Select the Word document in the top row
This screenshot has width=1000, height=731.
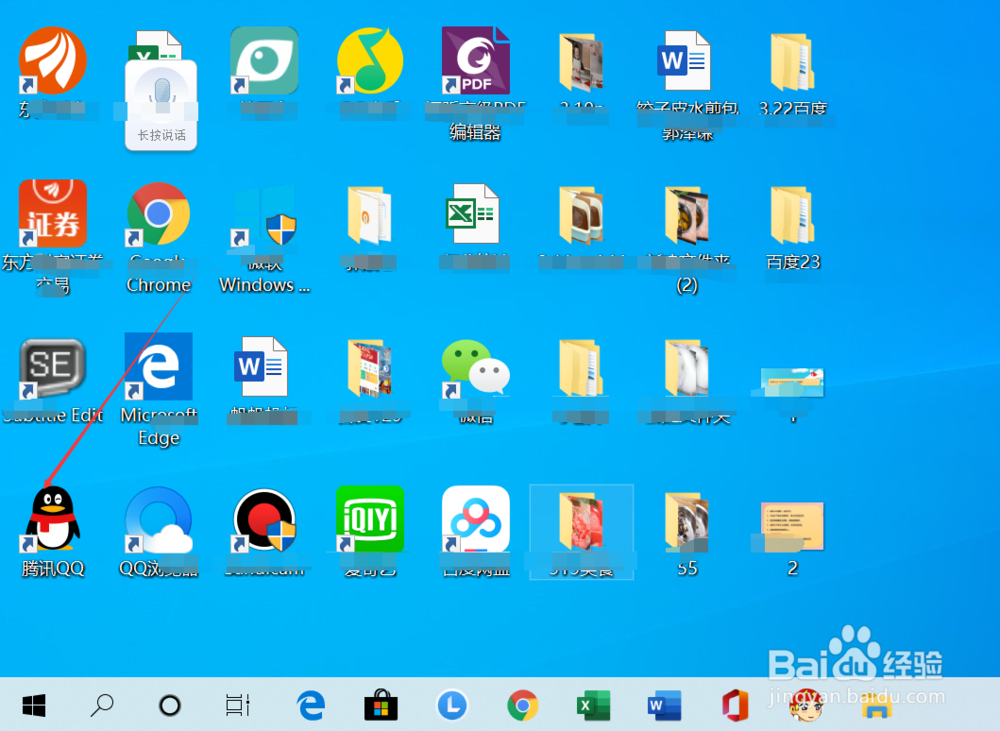[x=684, y=61]
